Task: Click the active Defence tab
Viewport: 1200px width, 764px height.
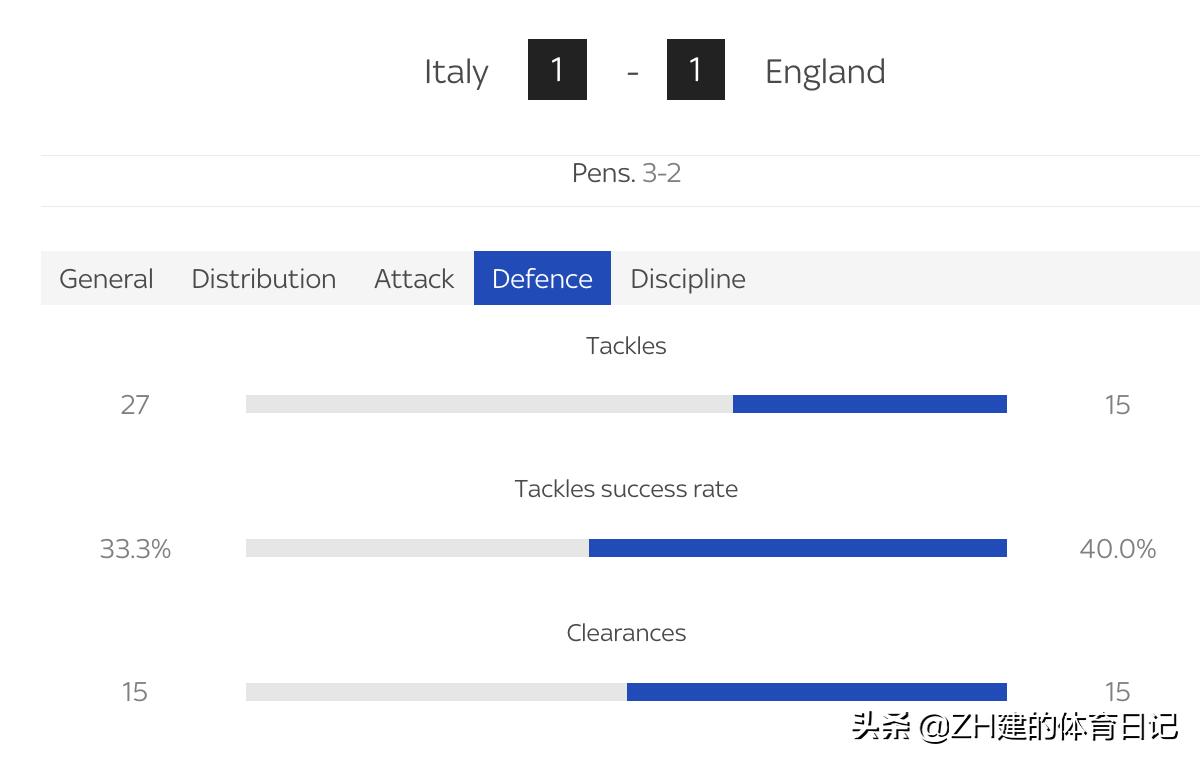Action: [x=542, y=279]
